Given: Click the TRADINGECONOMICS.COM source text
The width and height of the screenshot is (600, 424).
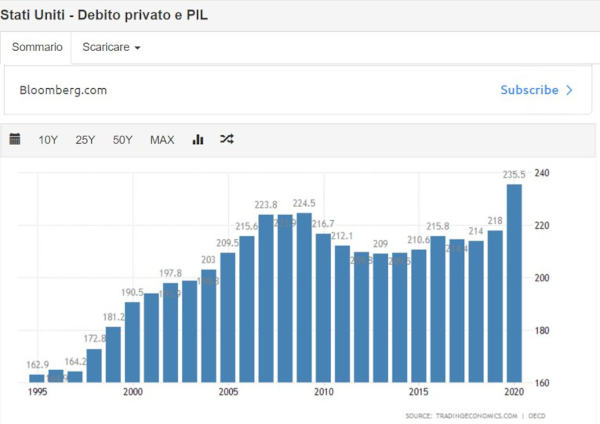Looking at the screenshot, I should tap(476, 416).
